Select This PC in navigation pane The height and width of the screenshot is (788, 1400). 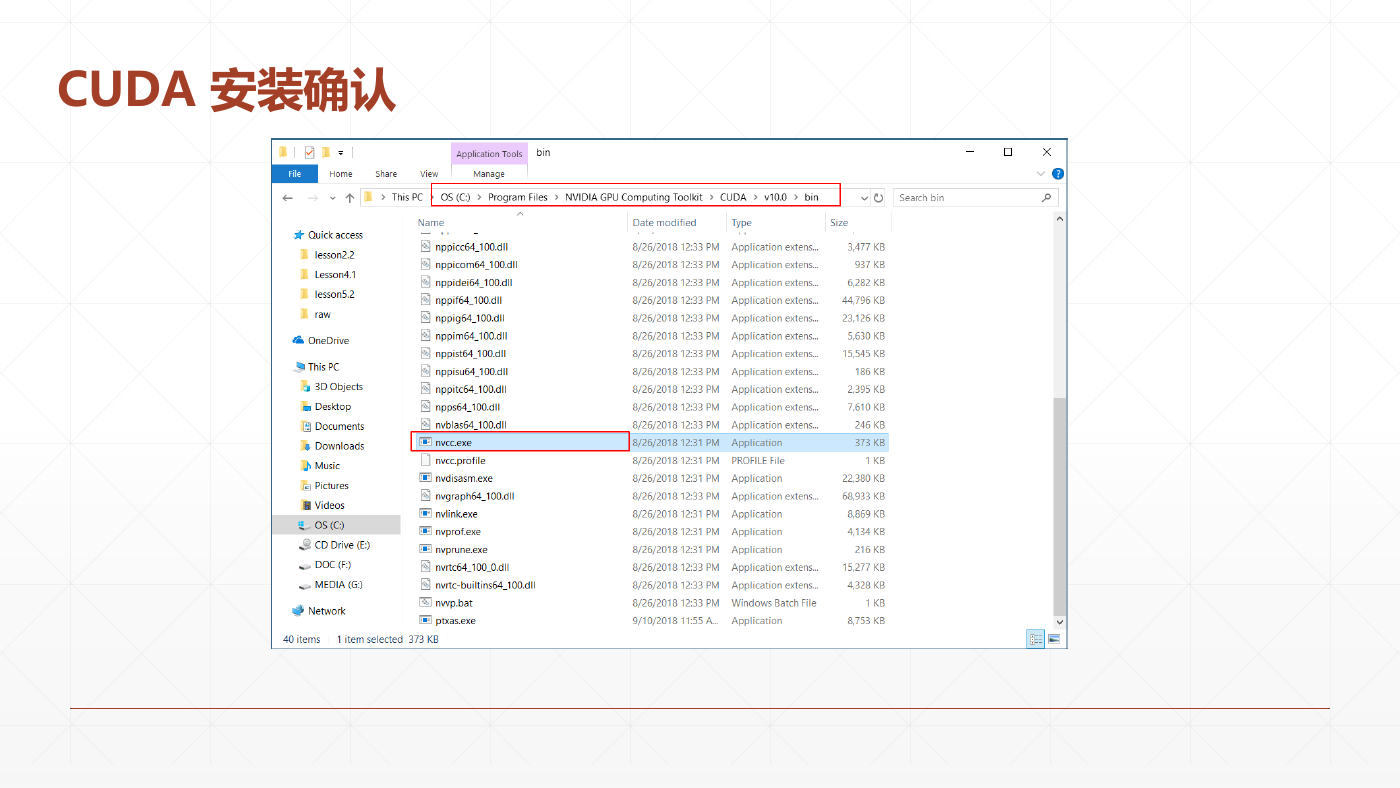pyautogui.click(x=323, y=367)
